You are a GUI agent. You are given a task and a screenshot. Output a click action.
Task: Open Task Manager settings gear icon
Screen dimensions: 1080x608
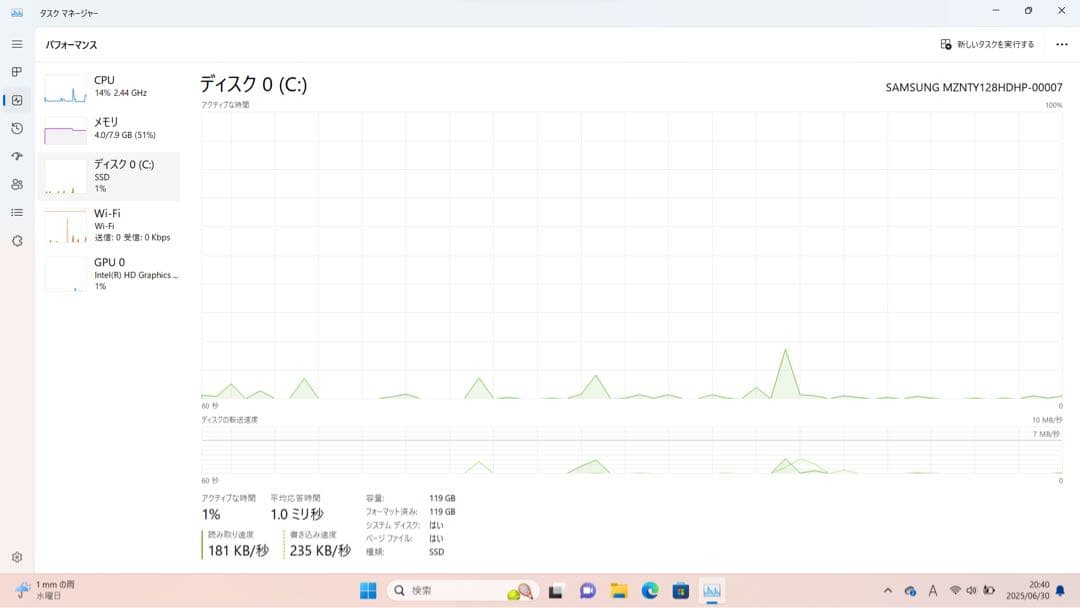(x=17, y=557)
